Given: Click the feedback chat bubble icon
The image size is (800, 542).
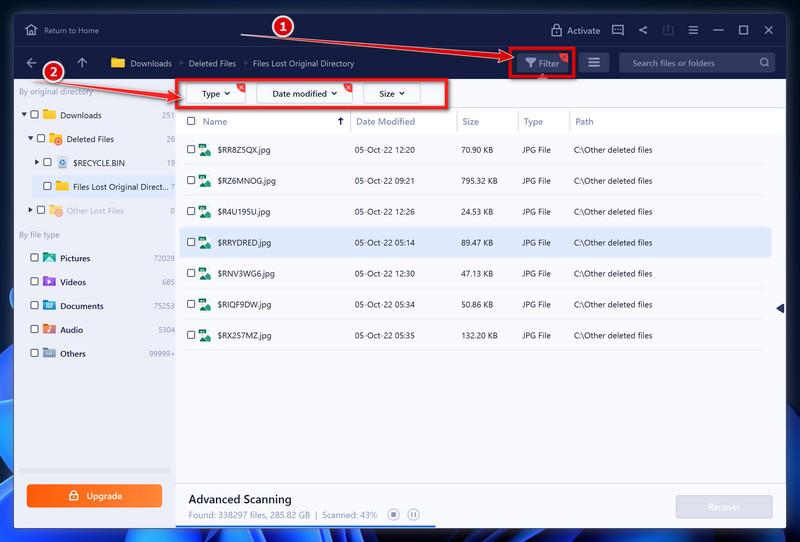Looking at the screenshot, I should pos(618,30).
